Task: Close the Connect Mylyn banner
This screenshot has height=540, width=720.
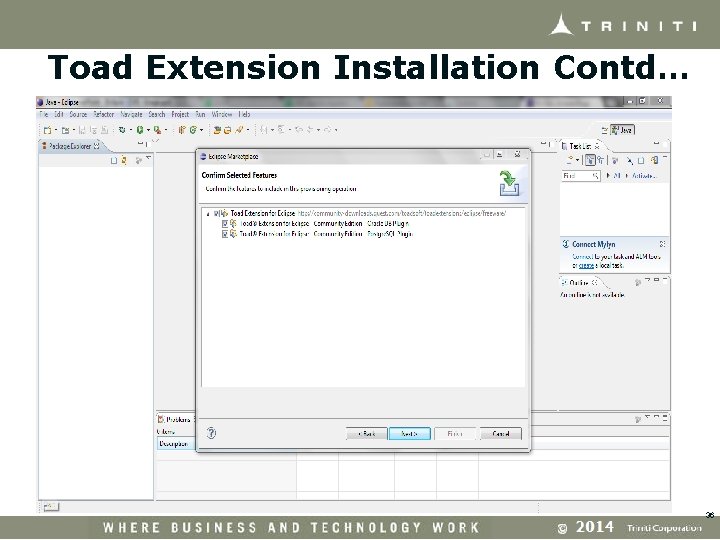Action: pyautogui.click(x=662, y=244)
